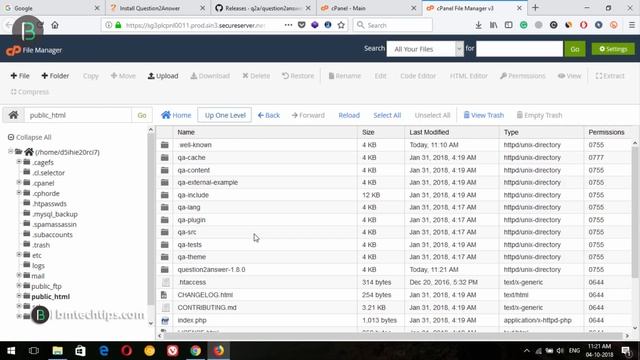Image resolution: width=640 pixels, height=360 pixels.
Task: Open the All Your Files search dropdown
Action: [x=425, y=49]
